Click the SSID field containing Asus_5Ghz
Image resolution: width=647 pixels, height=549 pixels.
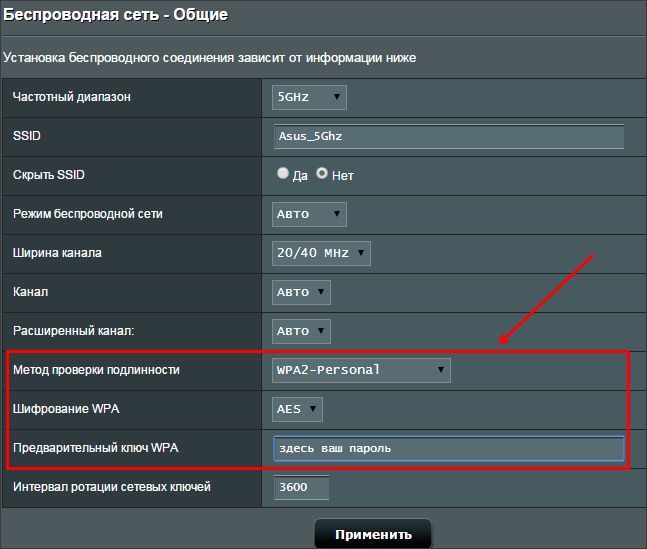pyautogui.click(x=449, y=136)
